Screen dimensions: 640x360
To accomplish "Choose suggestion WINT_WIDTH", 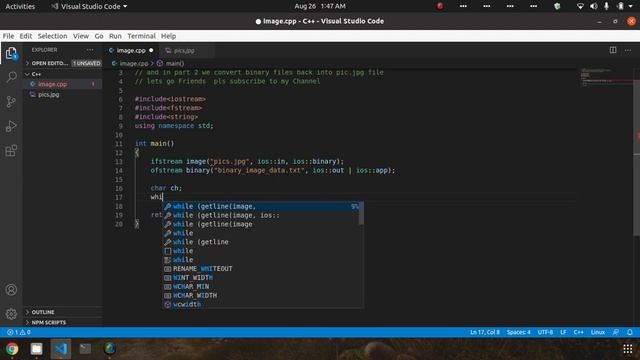I will click(261, 278).
